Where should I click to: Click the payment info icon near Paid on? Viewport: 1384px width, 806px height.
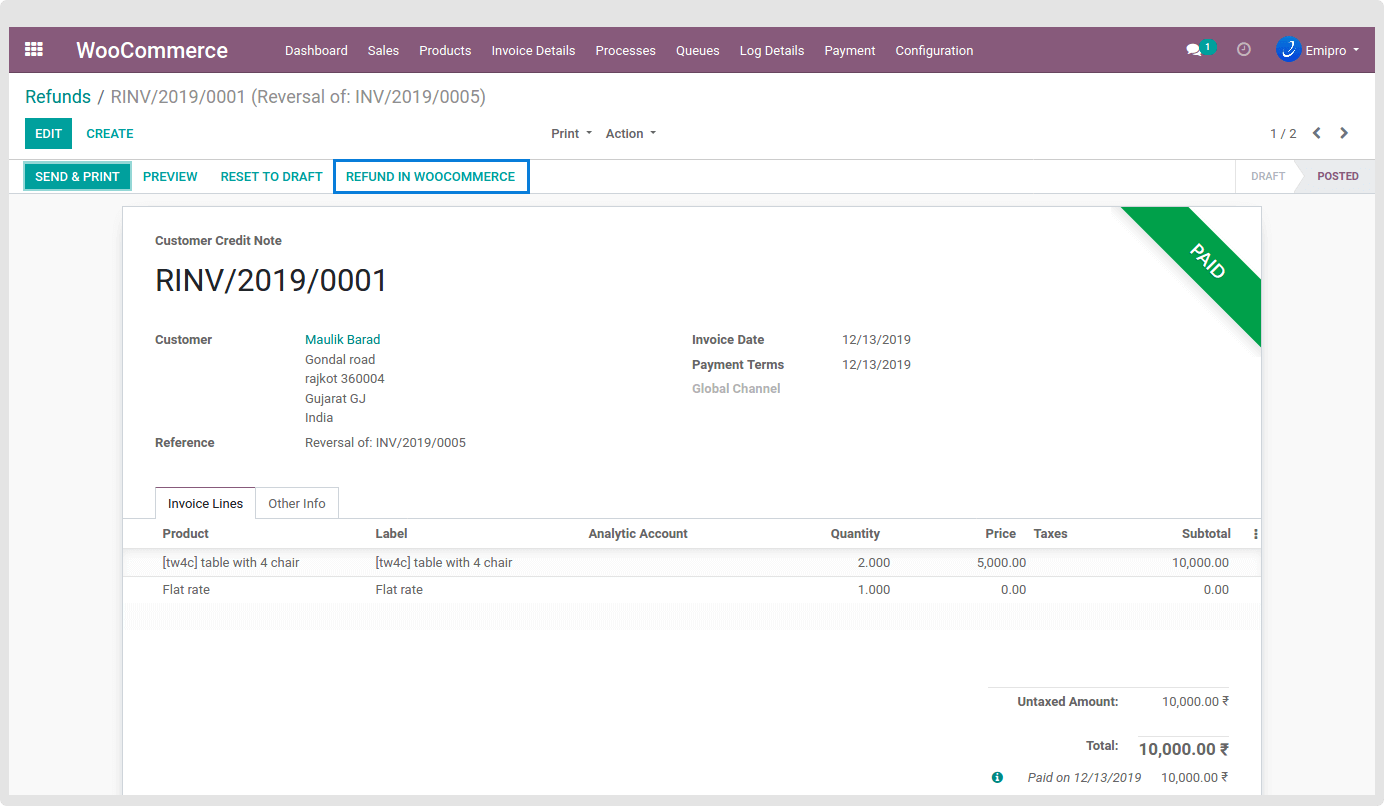pyautogui.click(x=997, y=777)
